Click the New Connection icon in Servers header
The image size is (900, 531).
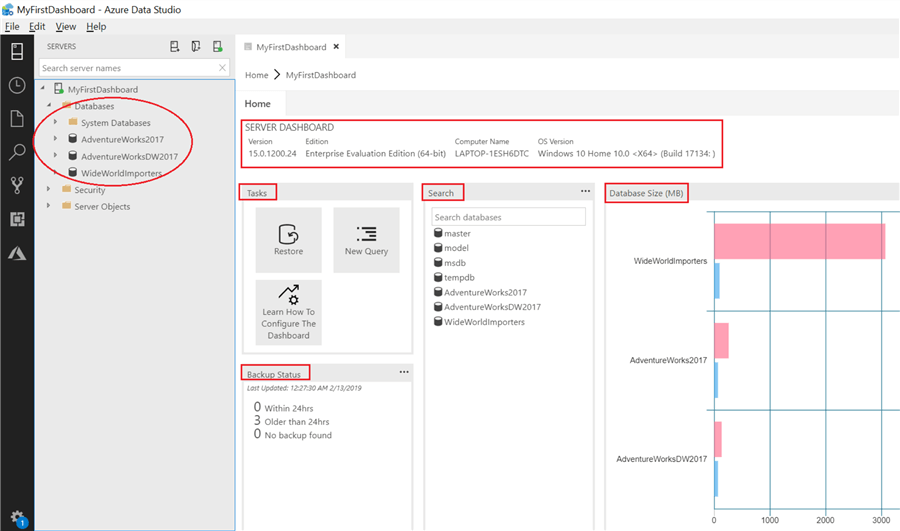pyautogui.click(x=174, y=46)
